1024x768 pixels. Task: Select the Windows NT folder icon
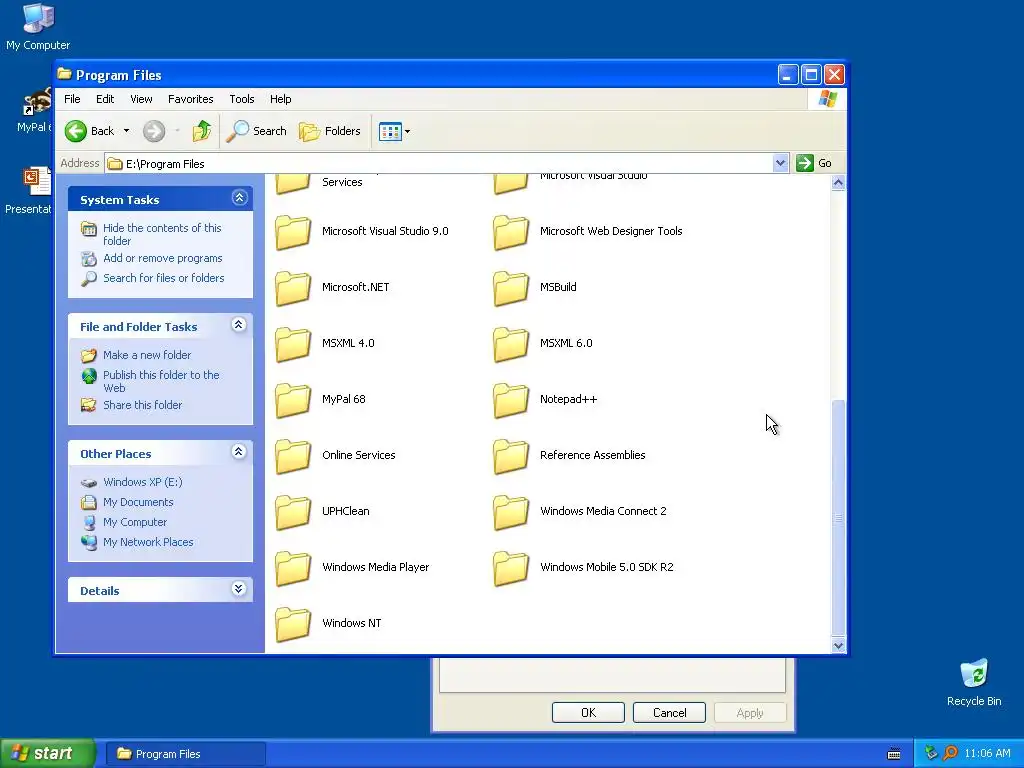[293, 625]
